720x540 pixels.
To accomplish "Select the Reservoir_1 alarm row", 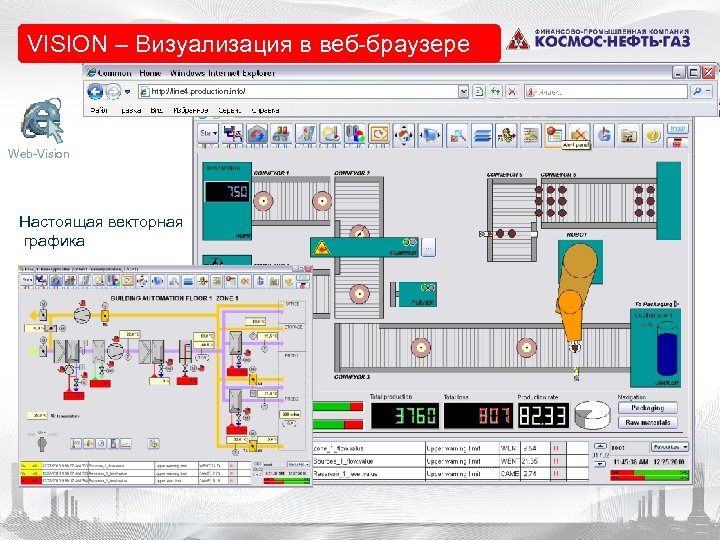I will (x=450, y=473).
